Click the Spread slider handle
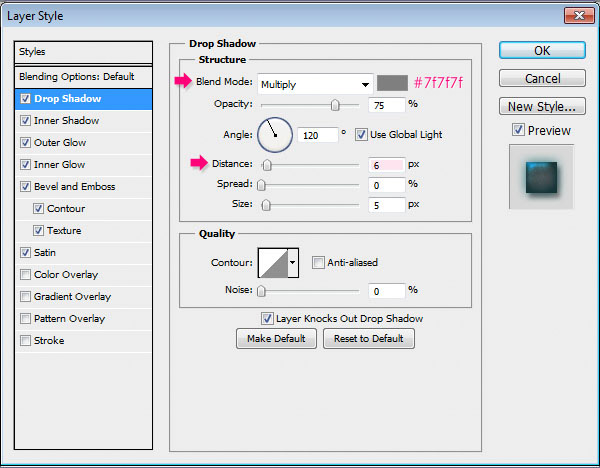The height and width of the screenshot is (468, 600). (261, 185)
